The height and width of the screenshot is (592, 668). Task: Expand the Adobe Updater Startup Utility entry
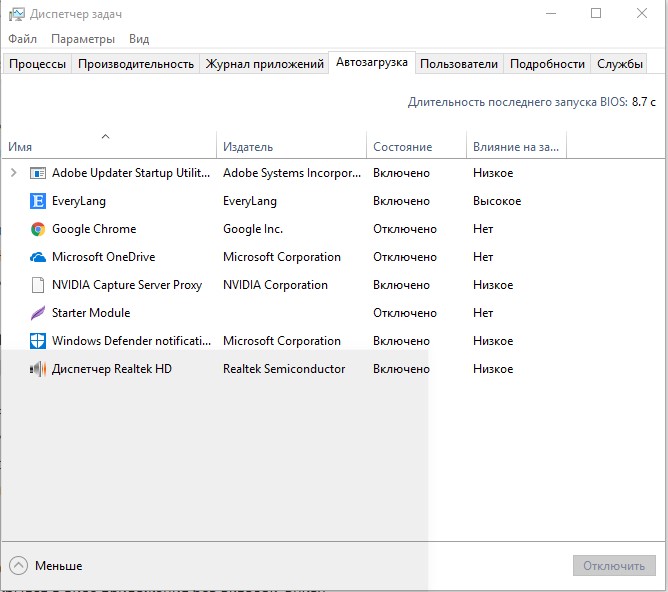click(x=13, y=173)
